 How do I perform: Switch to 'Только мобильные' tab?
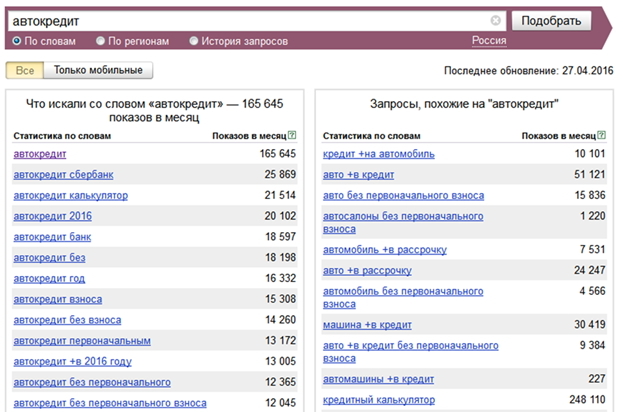[98, 70]
